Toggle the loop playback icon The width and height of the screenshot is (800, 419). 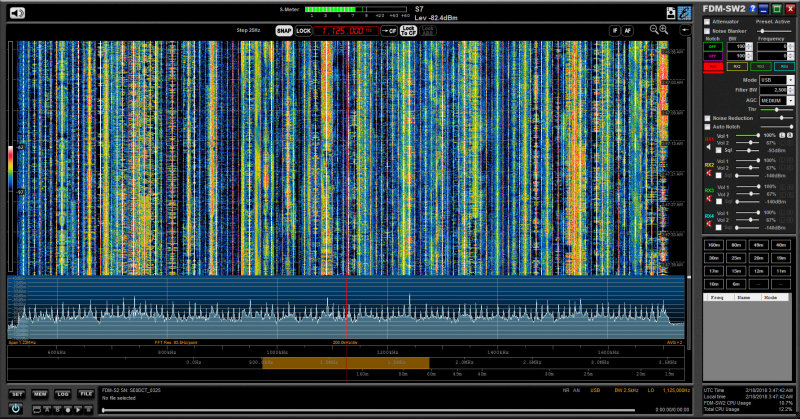point(37,410)
